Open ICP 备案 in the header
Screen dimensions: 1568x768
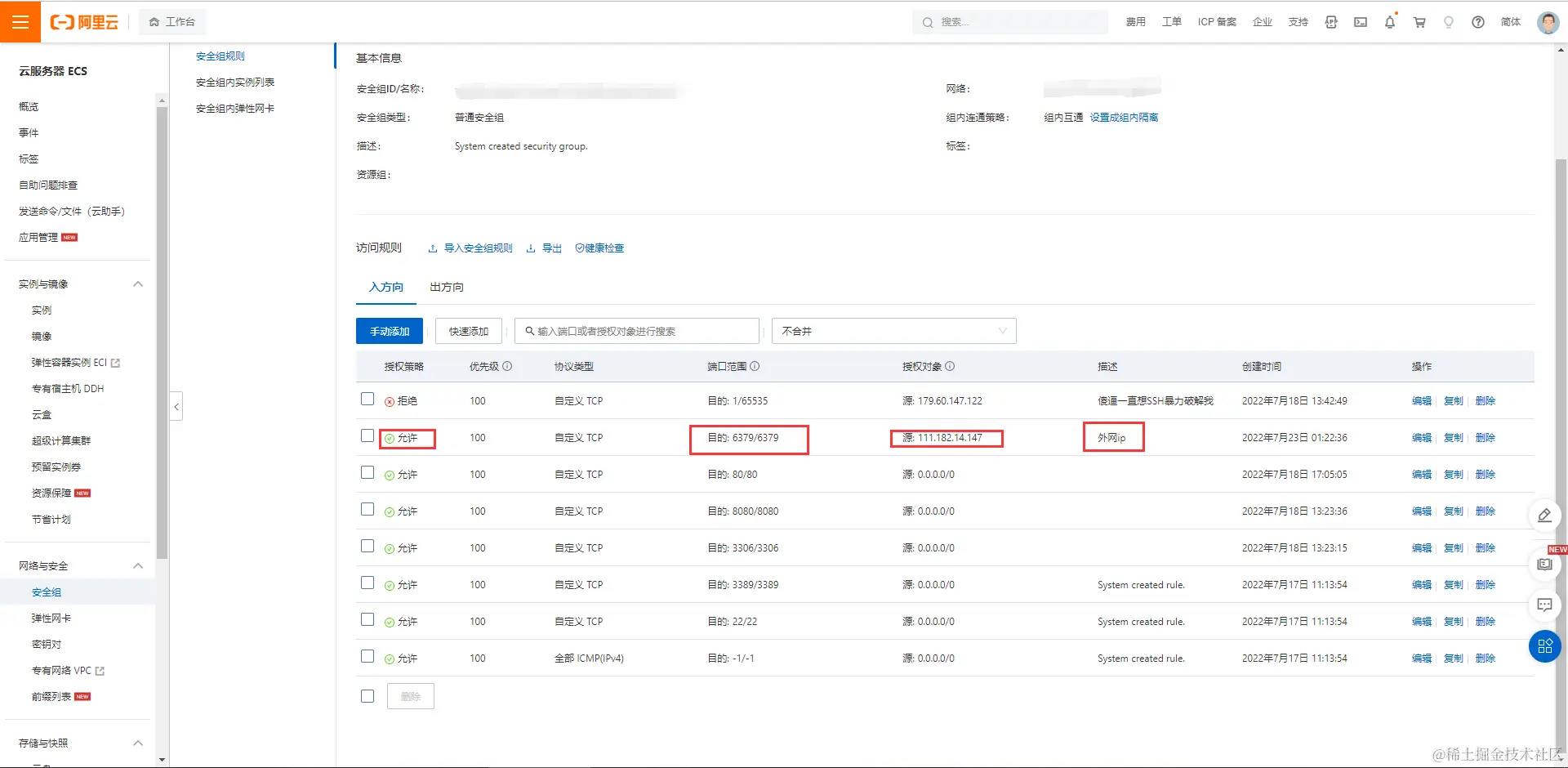1217,22
